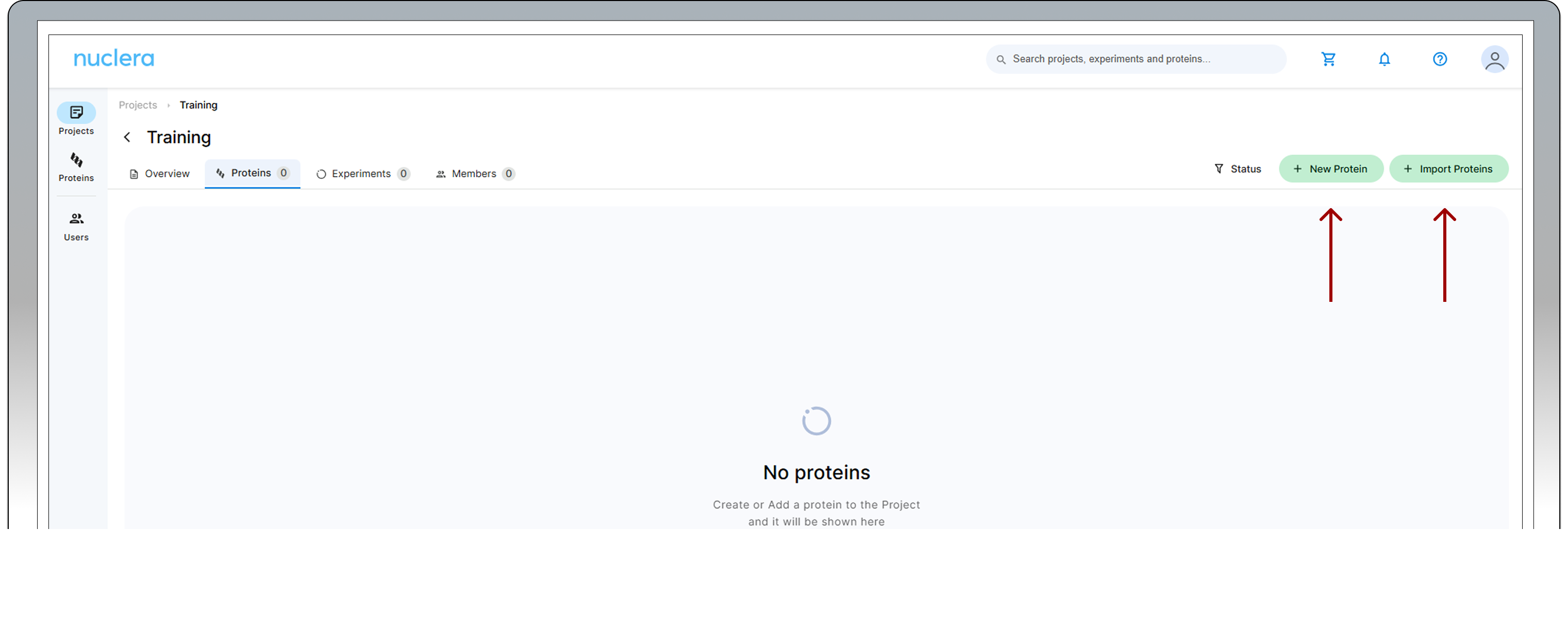This screenshot has height=631, width=1568.
Task: Click the Experiments tab count badge
Action: [403, 174]
